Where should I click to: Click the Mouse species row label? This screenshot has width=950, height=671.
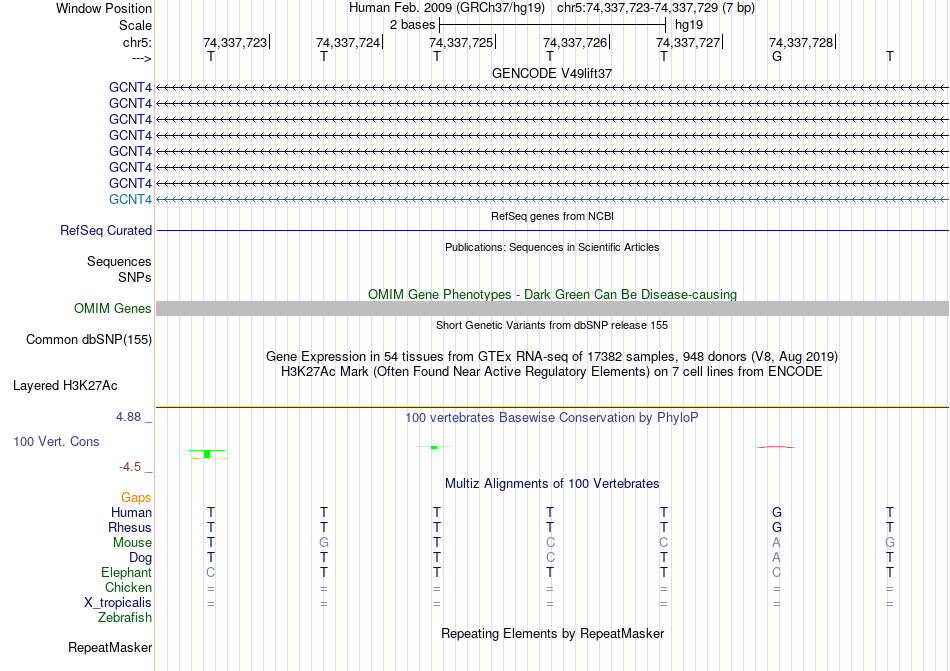coord(132,543)
